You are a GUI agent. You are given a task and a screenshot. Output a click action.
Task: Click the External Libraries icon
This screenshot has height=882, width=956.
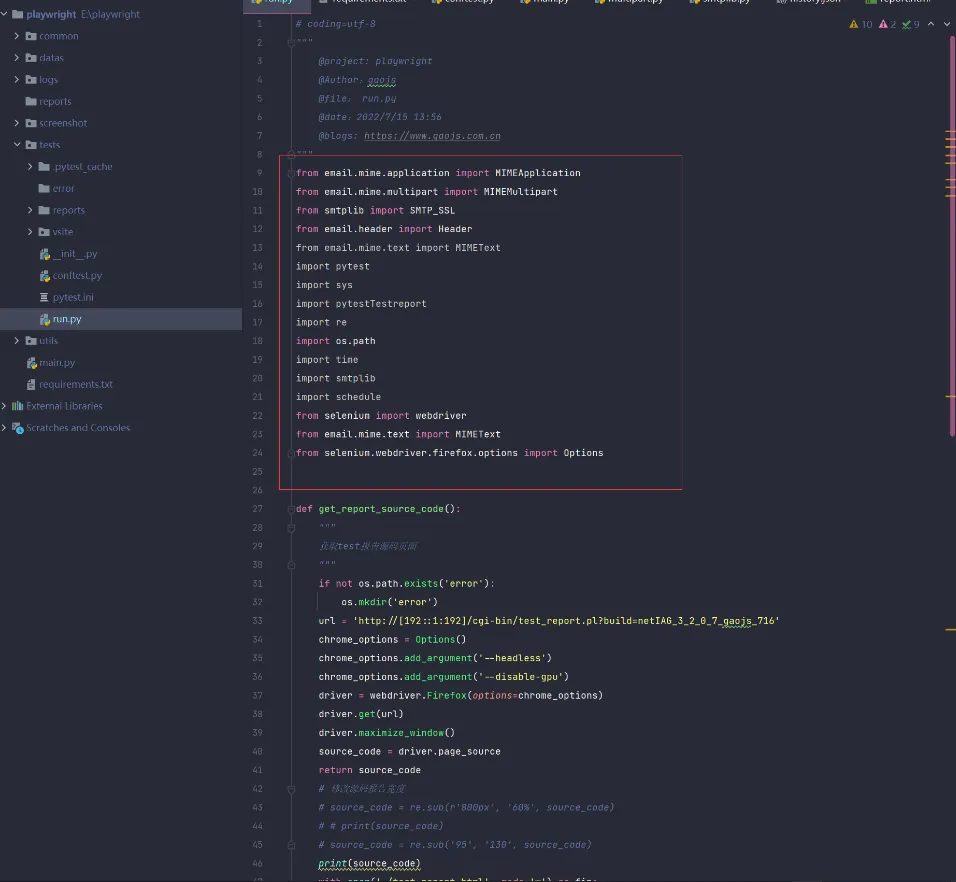[18, 405]
